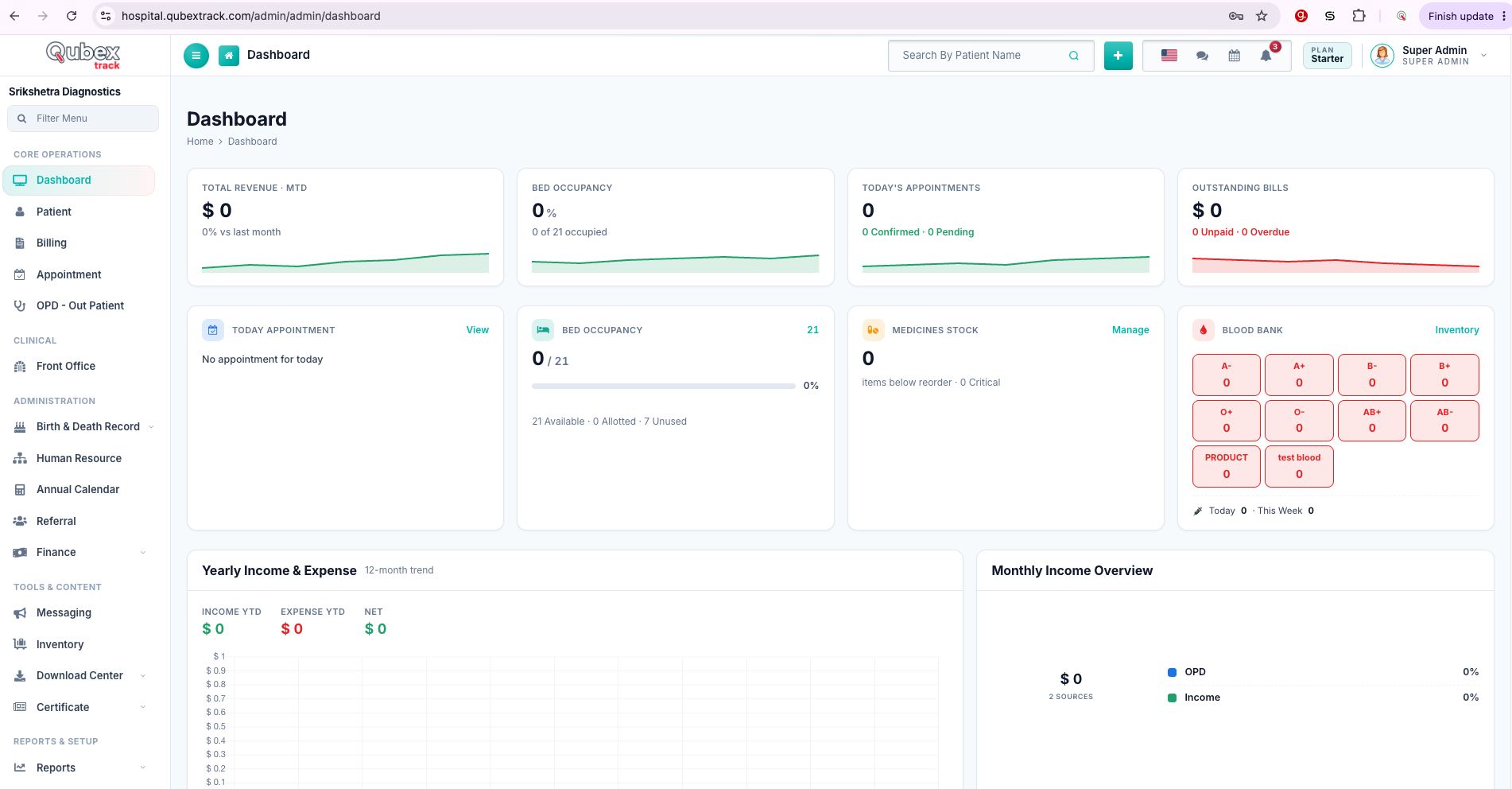1512x789 pixels.
Task: Click the browser reload icon
Action: tap(72, 16)
